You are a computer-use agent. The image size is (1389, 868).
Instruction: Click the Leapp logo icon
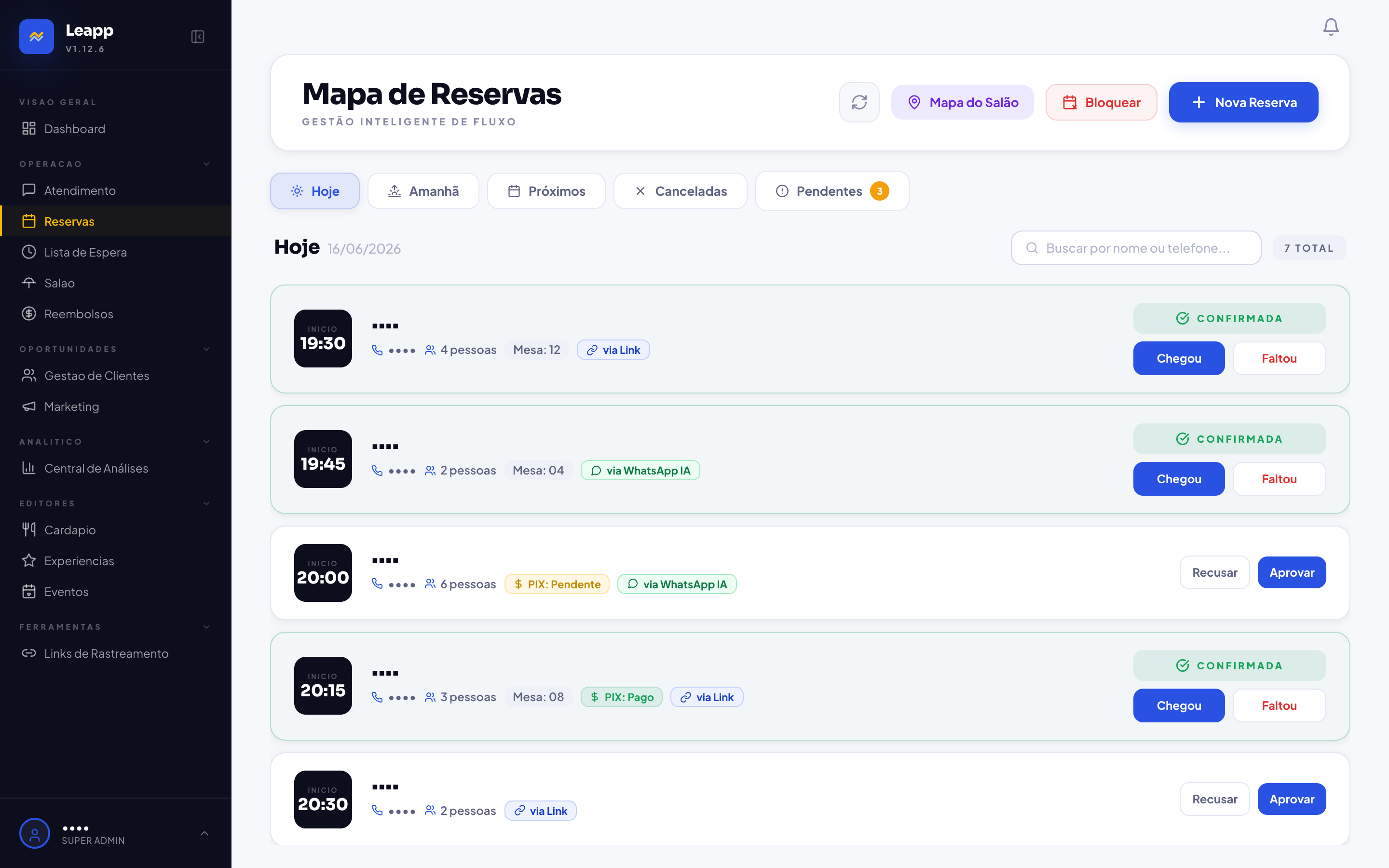(x=36, y=37)
